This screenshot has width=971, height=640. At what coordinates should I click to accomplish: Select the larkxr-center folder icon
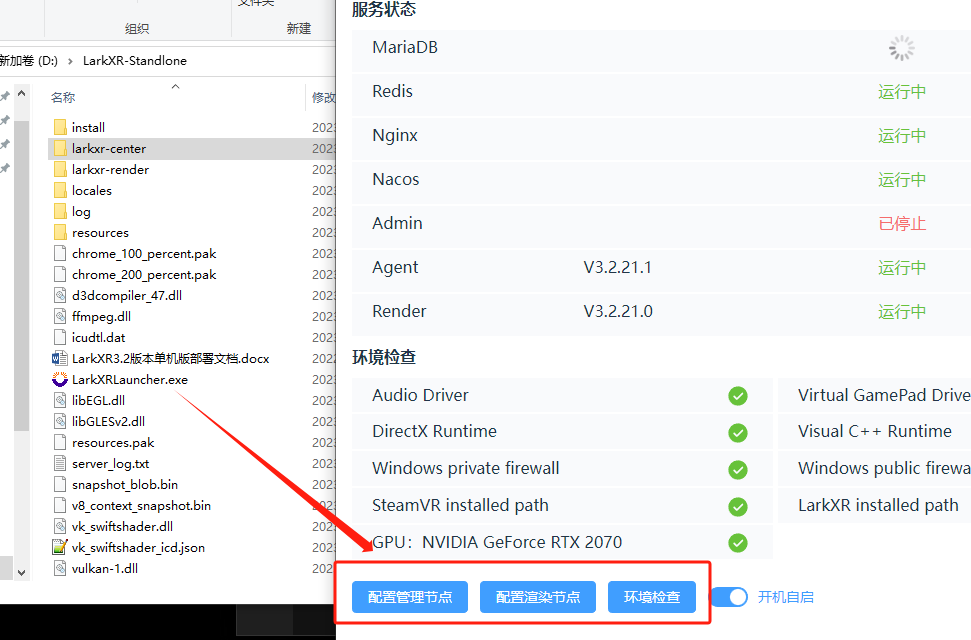[x=60, y=148]
